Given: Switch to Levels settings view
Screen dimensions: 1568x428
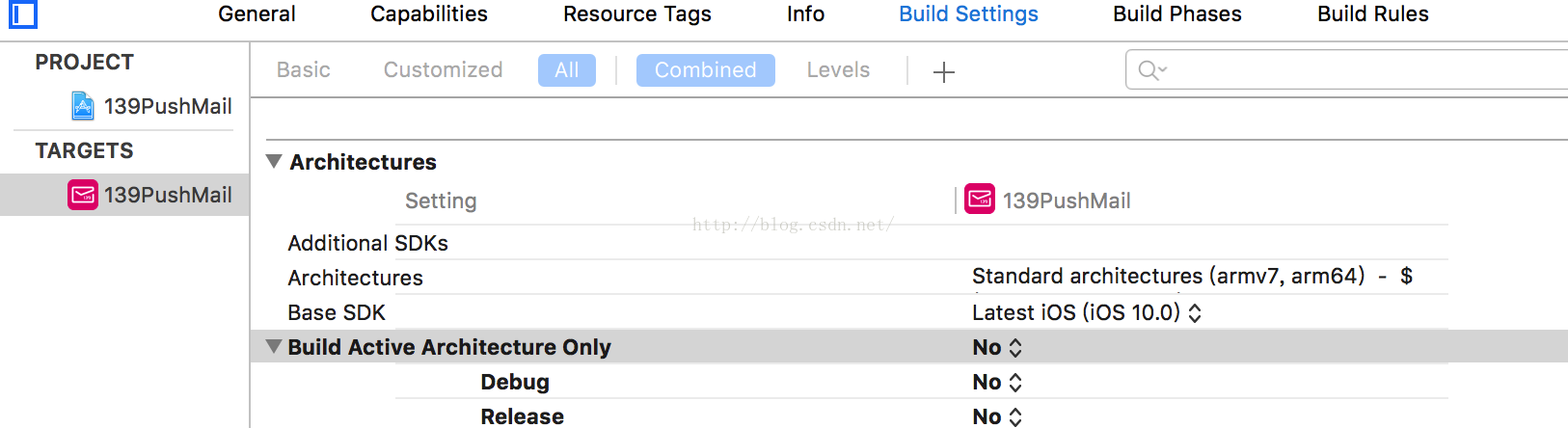Looking at the screenshot, I should (x=838, y=70).
